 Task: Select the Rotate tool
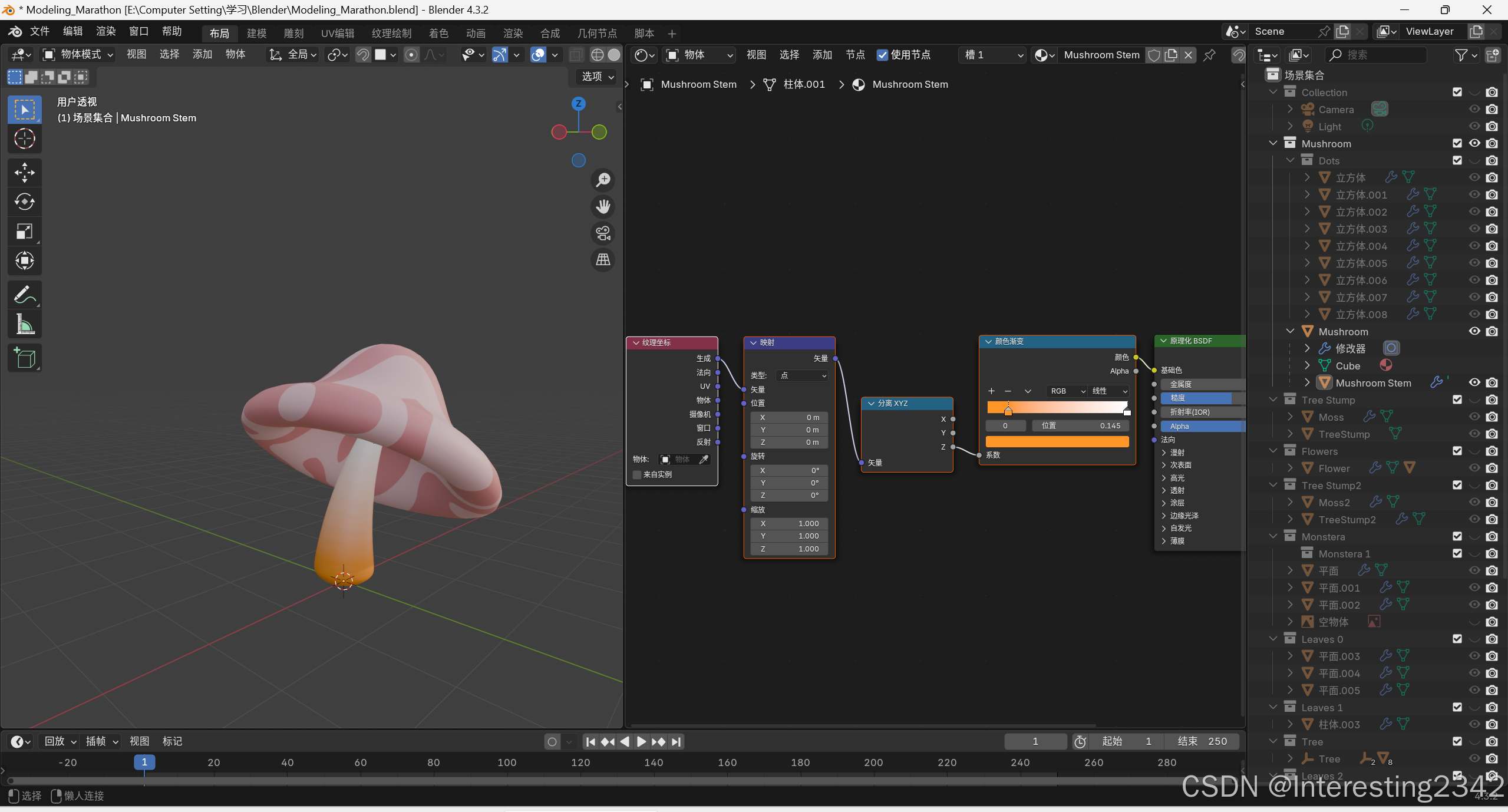coord(24,202)
